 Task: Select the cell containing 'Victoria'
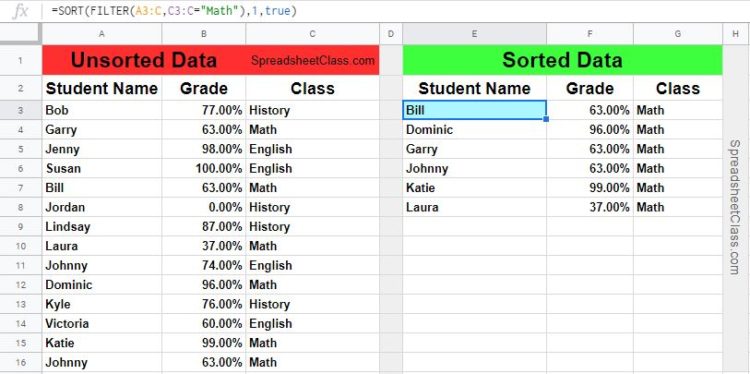pyautogui.click(x=102, y=323)
